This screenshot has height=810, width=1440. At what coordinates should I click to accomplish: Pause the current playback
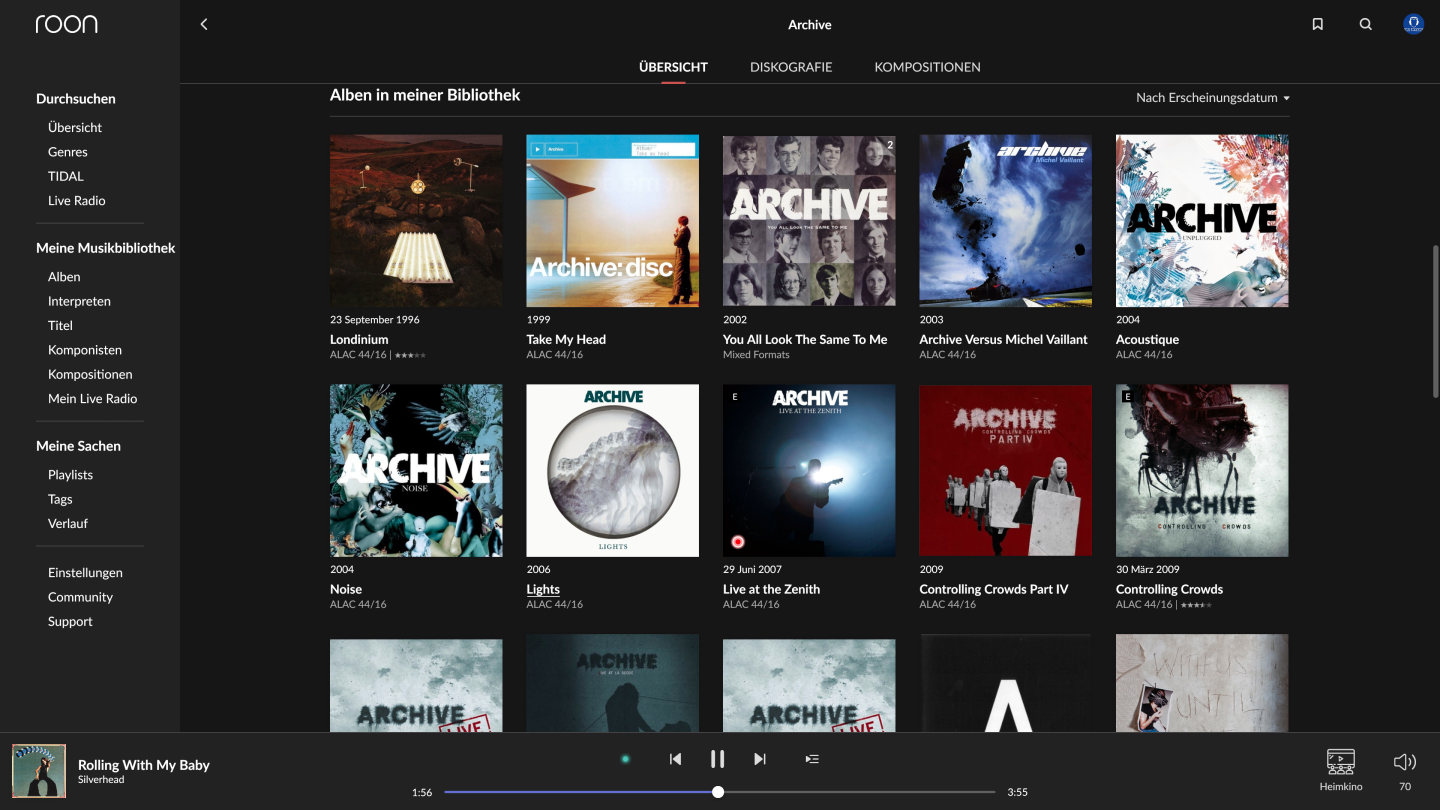tap(717, 759)
